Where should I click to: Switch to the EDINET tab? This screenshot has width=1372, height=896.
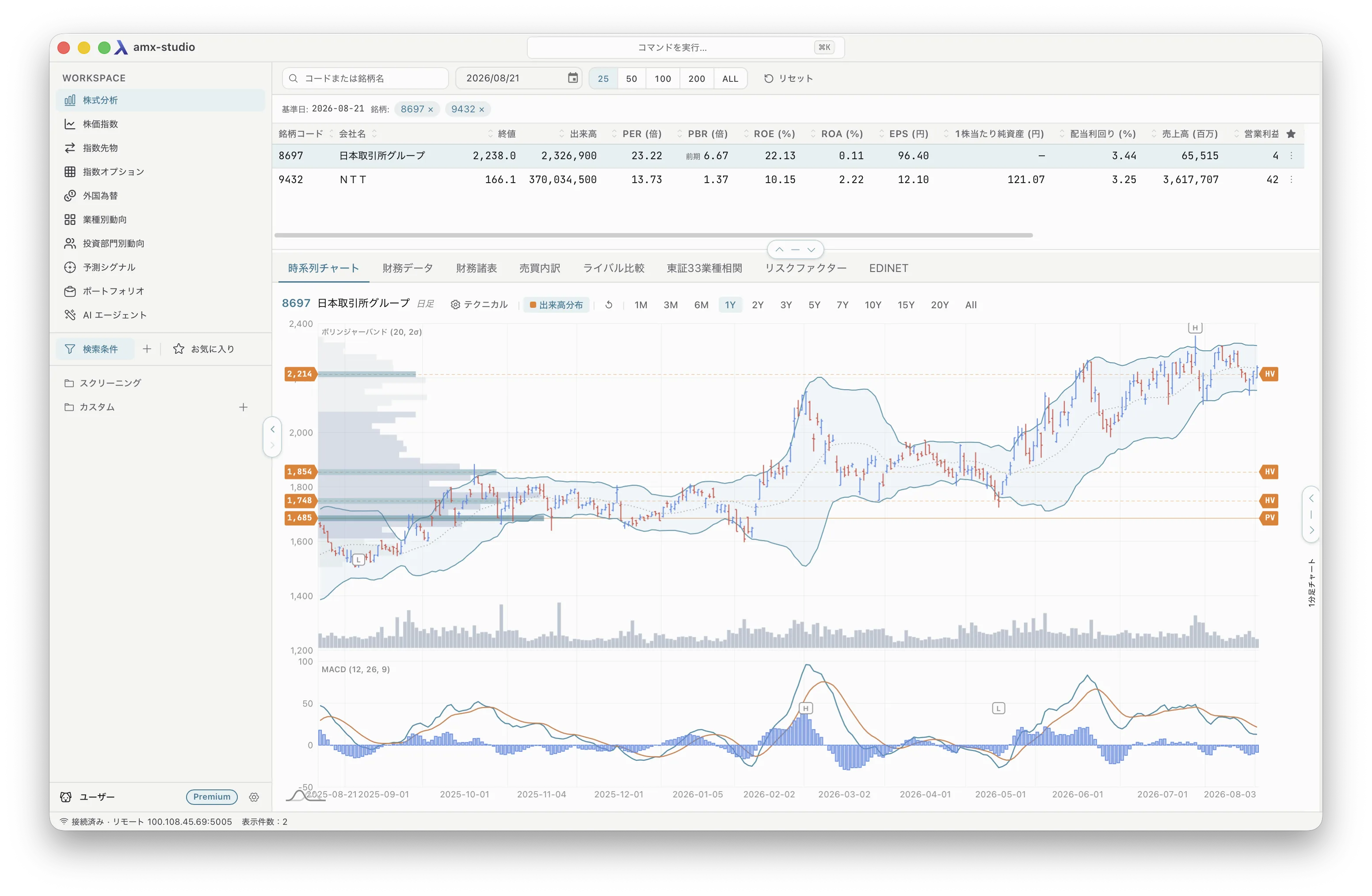point(888,268)
